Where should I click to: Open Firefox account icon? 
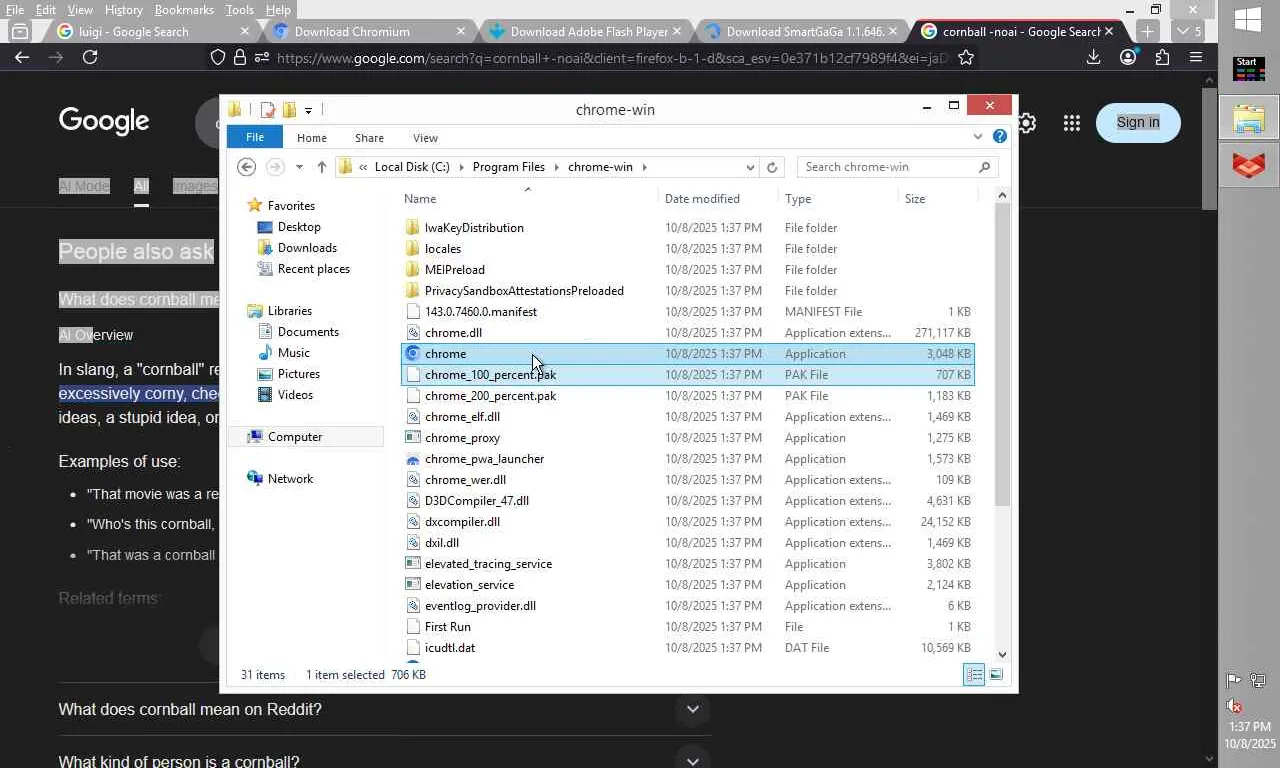pos(1128,57)
